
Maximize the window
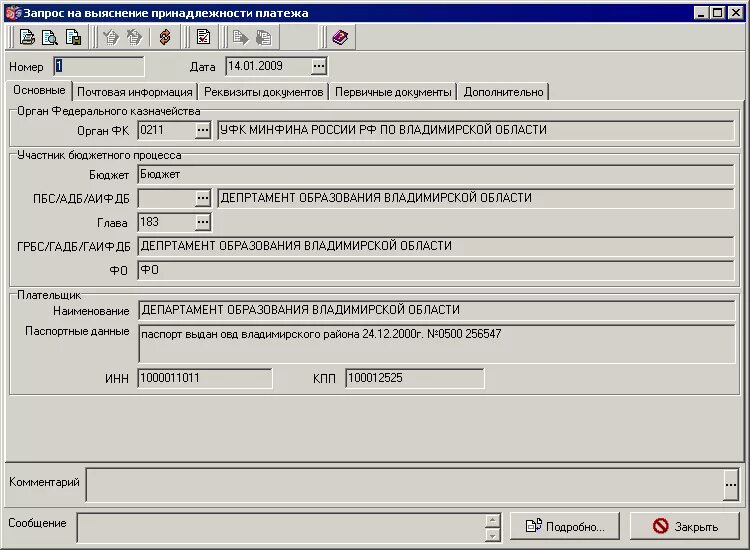(x=717, y=13)
